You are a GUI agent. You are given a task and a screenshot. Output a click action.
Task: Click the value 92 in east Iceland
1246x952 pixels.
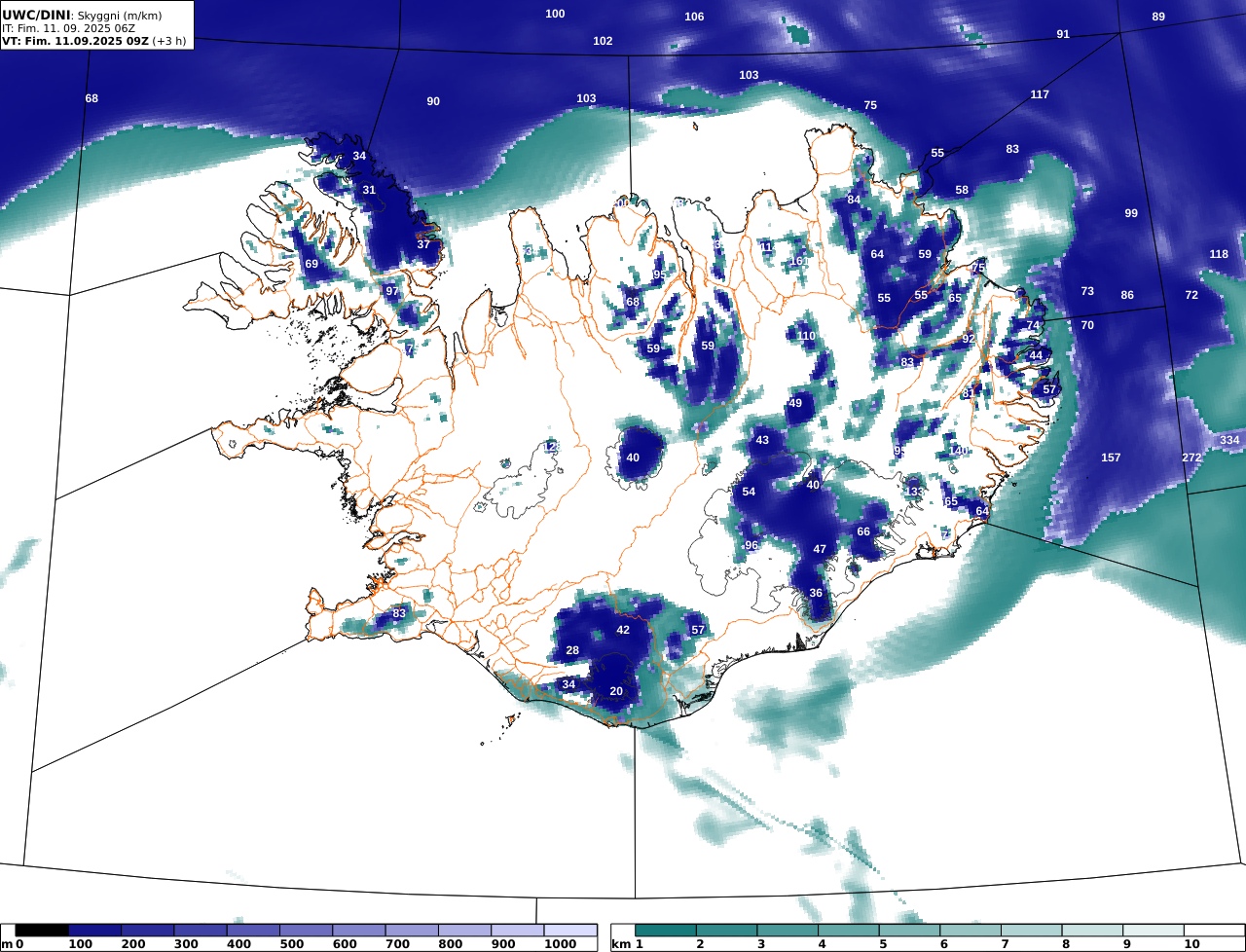point(969,339)
